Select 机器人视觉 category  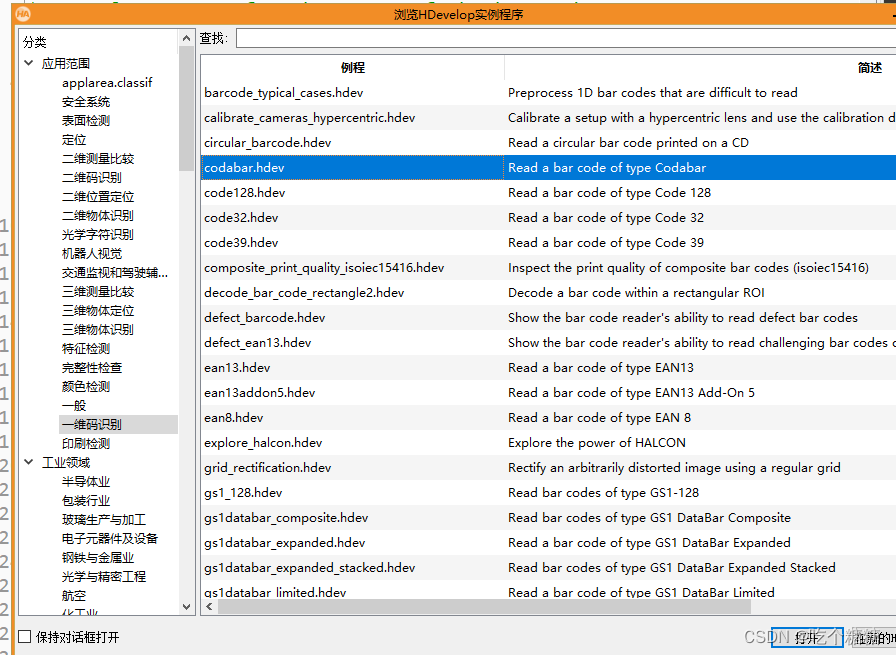[x=91, y=253]
